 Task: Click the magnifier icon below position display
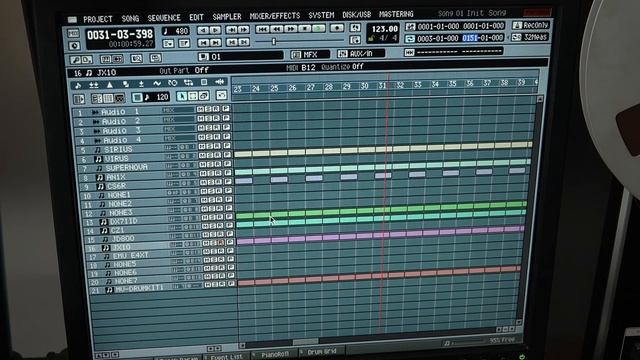[75, 60]
